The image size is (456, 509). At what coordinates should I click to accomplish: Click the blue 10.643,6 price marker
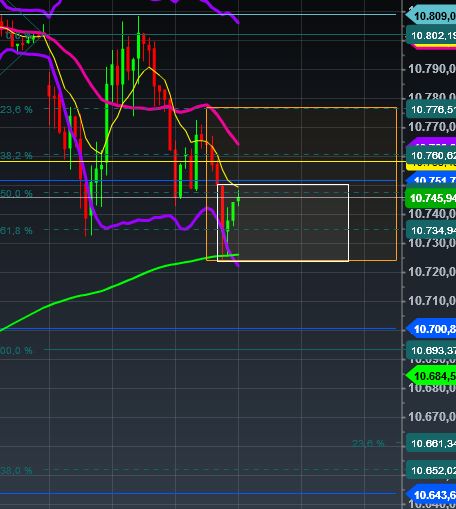[431, 495]
